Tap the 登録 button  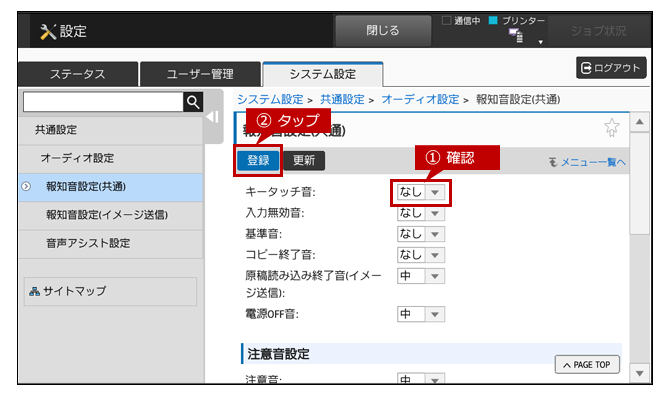click(258, 161)
